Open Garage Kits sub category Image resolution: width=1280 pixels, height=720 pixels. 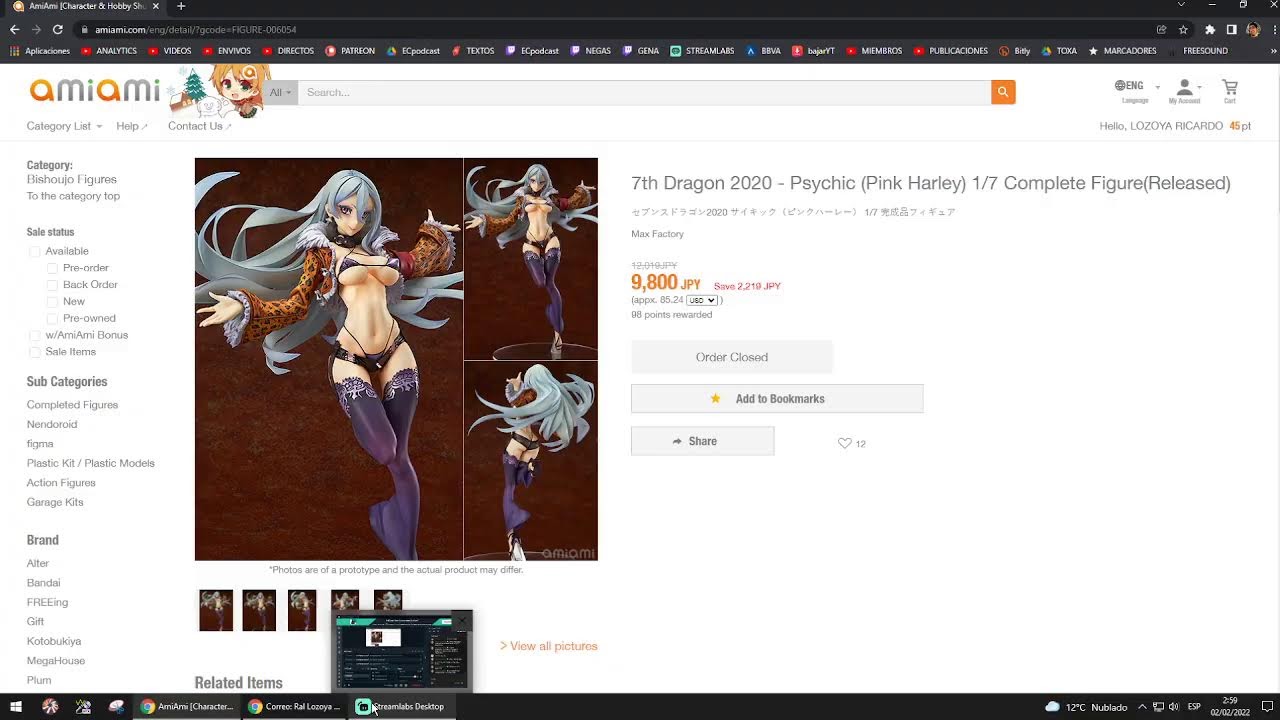[x=55, y=502]
